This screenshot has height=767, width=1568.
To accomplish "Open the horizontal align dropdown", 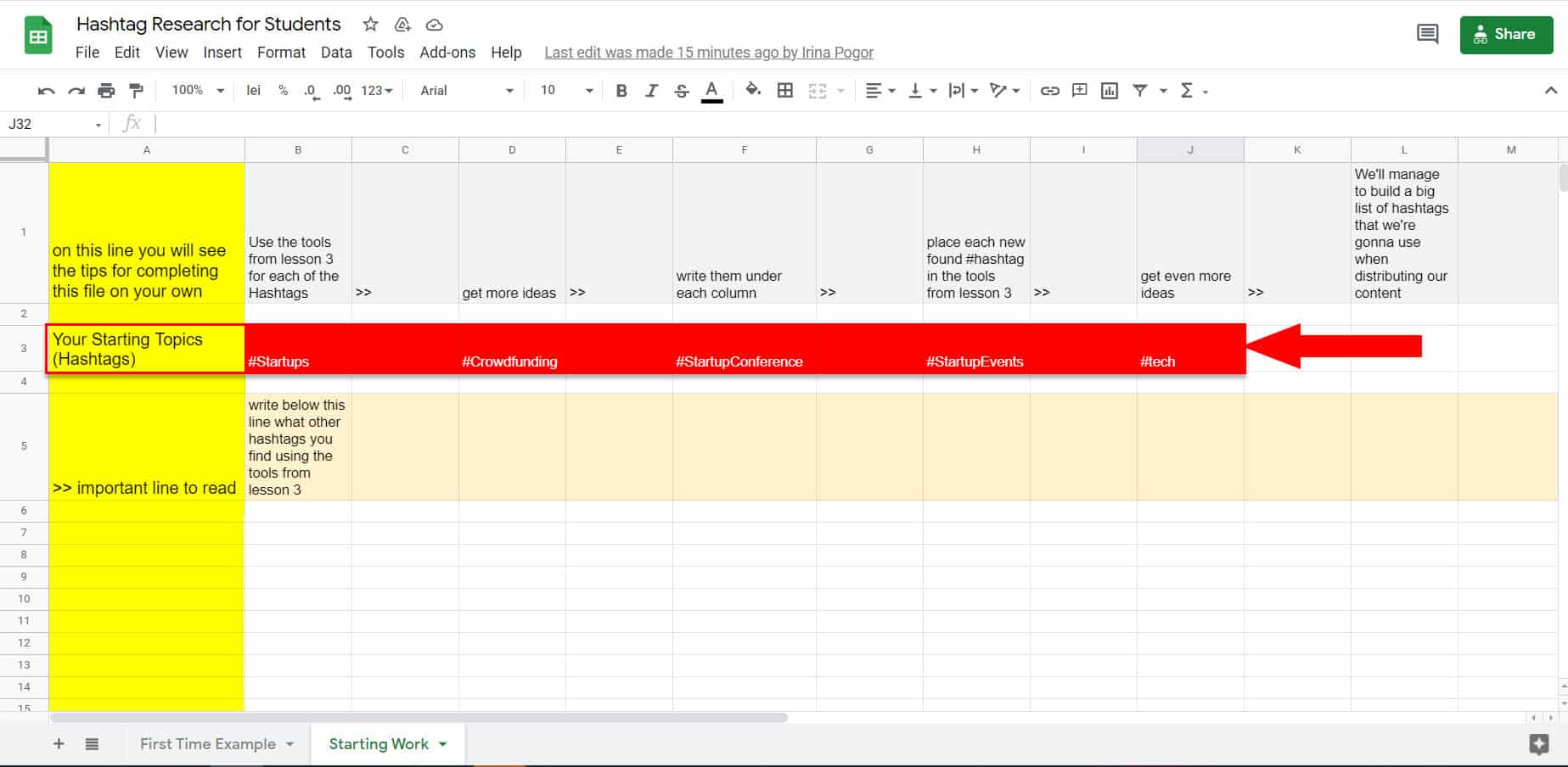I will point(880,91).
